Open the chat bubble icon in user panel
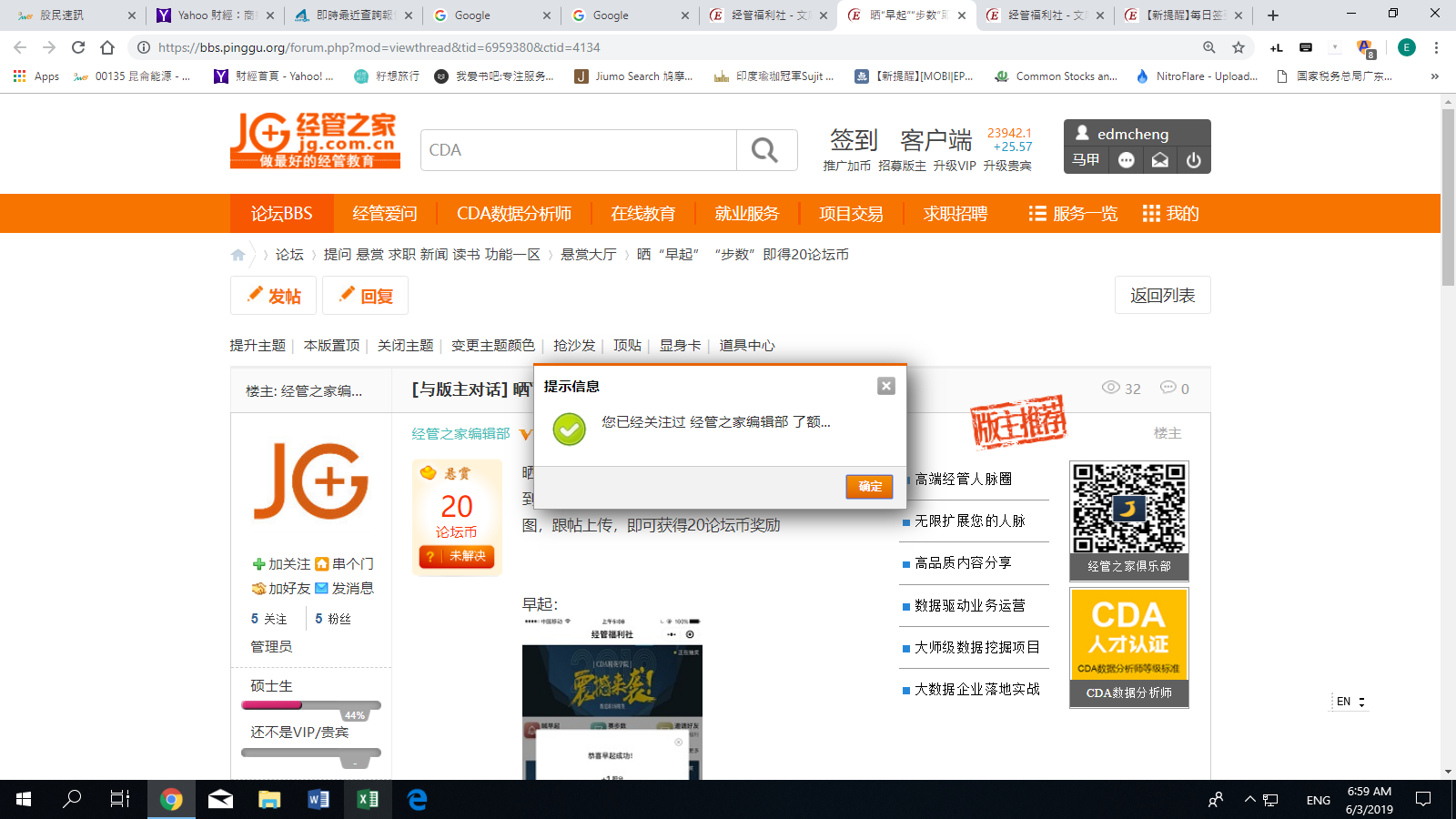 (1127, 160)
